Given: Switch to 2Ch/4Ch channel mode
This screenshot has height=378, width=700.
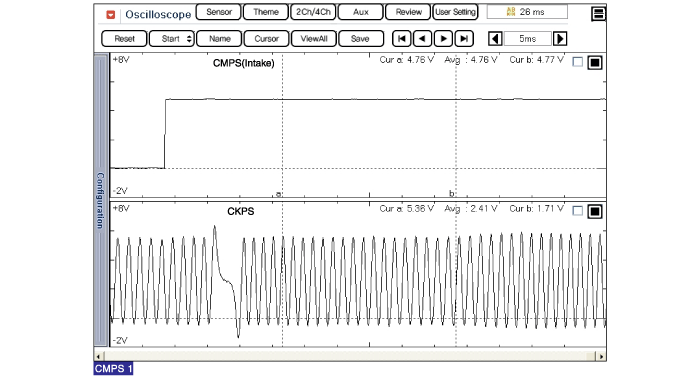Looking at the screenshot, I should point(313,12).
